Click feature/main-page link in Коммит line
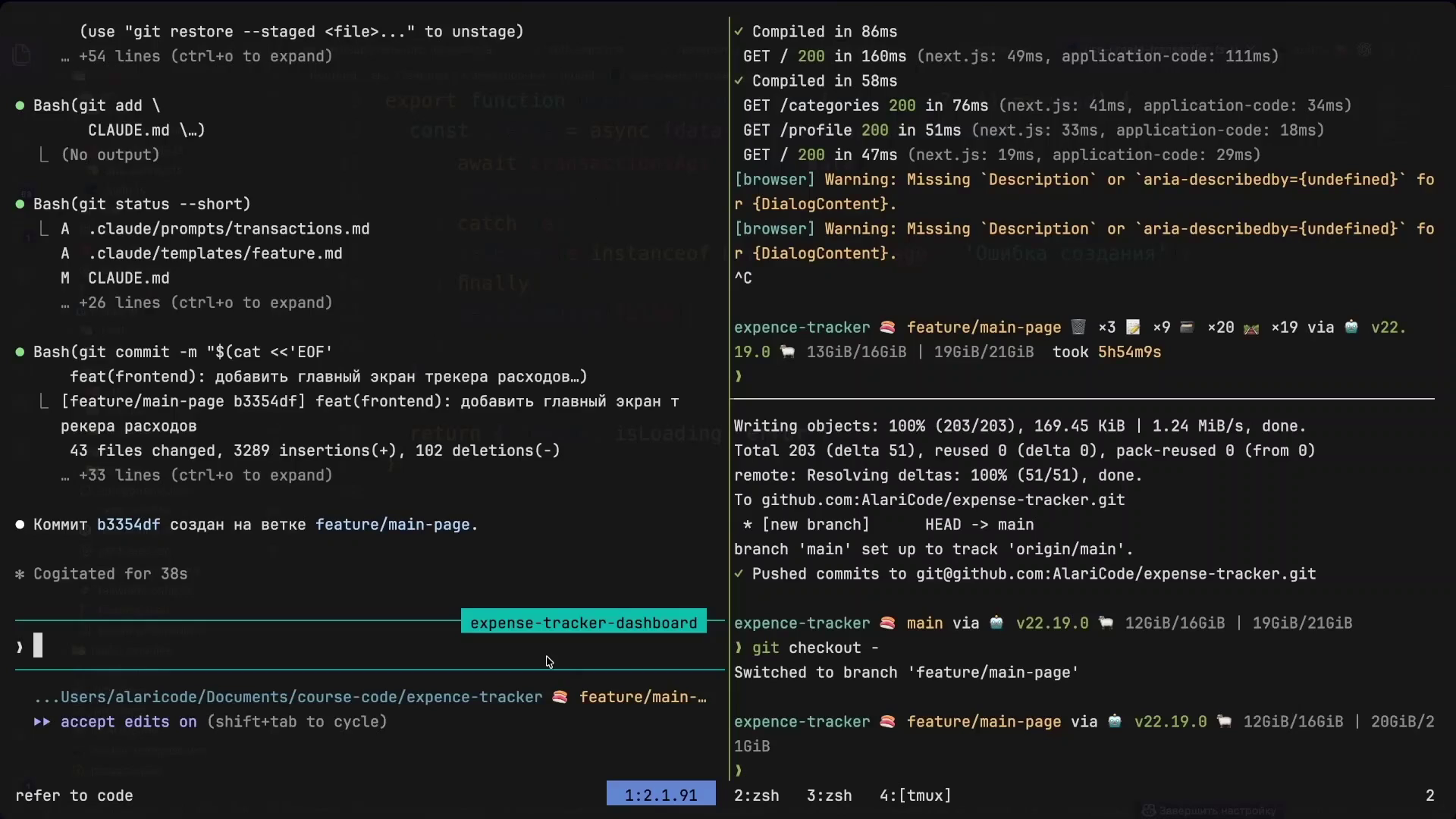 393,524
